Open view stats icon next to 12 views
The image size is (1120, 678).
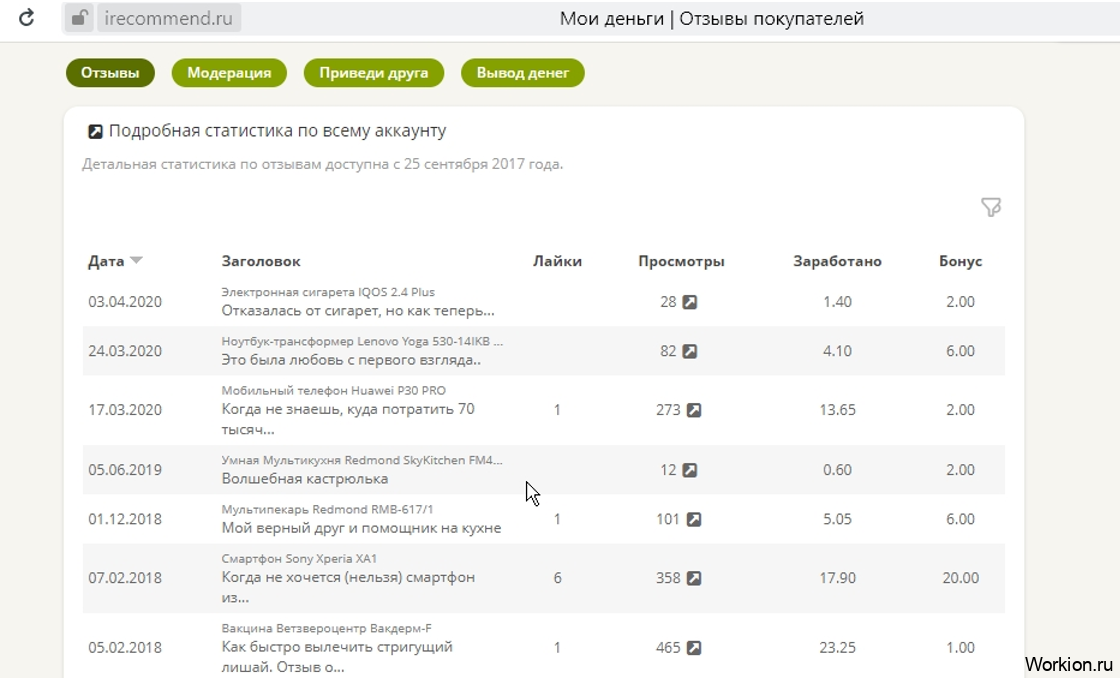tap(689, 470)
